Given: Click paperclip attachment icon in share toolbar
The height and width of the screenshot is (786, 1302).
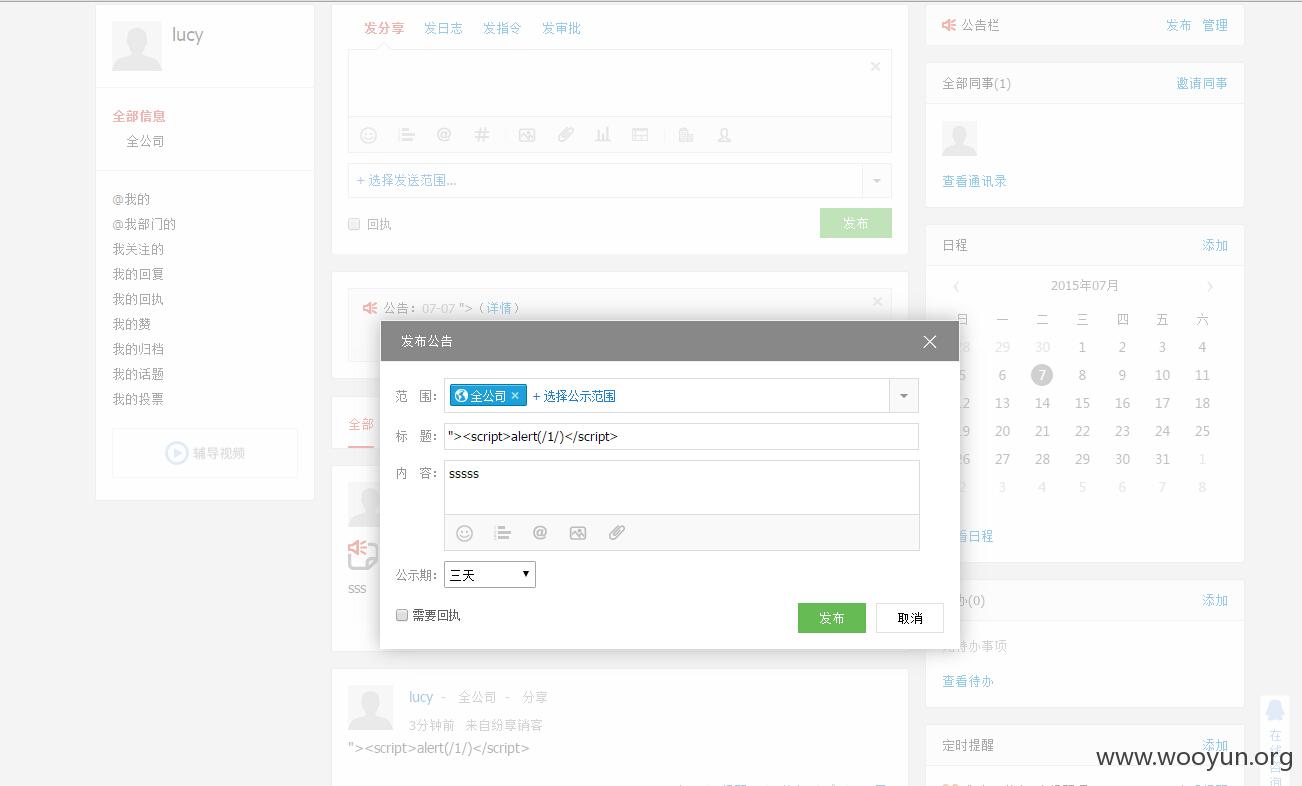Looking at the screenshot, I should pyautogui.click(x=565, y=135).
